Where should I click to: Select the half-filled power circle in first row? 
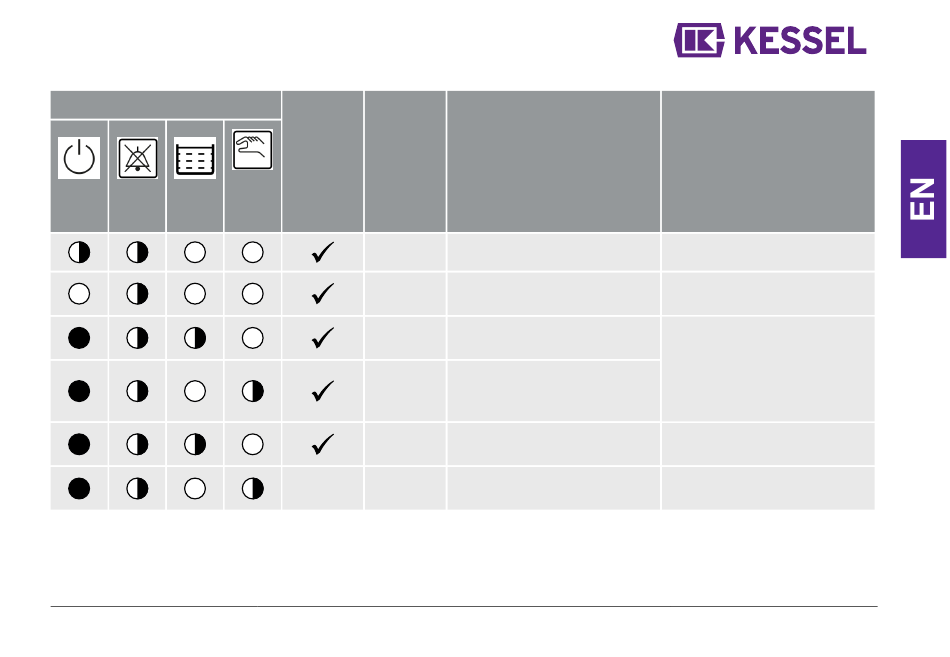tap(79, 252)
